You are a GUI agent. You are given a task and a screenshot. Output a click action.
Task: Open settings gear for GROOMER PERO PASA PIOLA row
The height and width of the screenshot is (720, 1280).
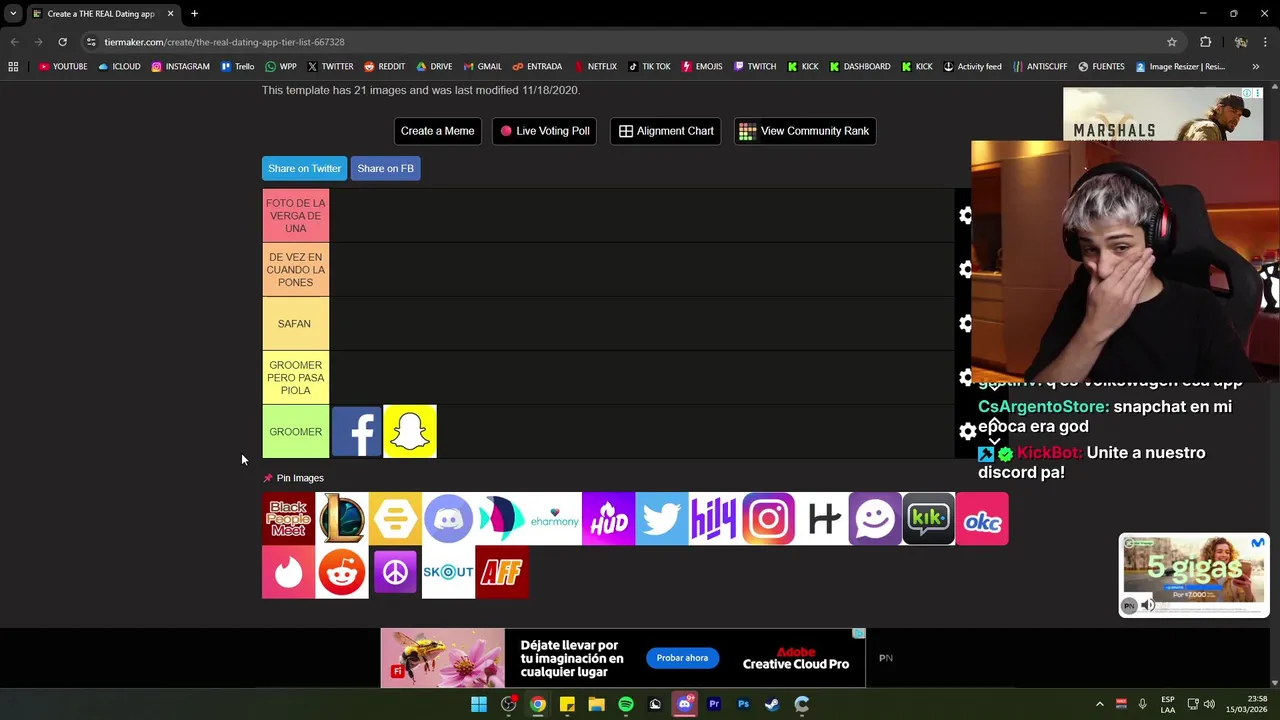click(965, 378)
